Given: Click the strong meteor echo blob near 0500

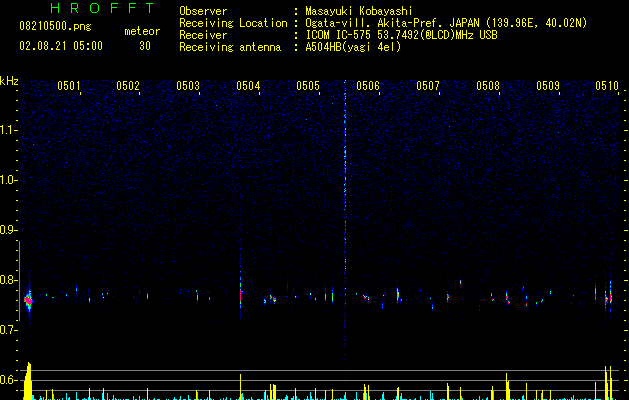Looking at the screenshot, I should tap(29, 301).
